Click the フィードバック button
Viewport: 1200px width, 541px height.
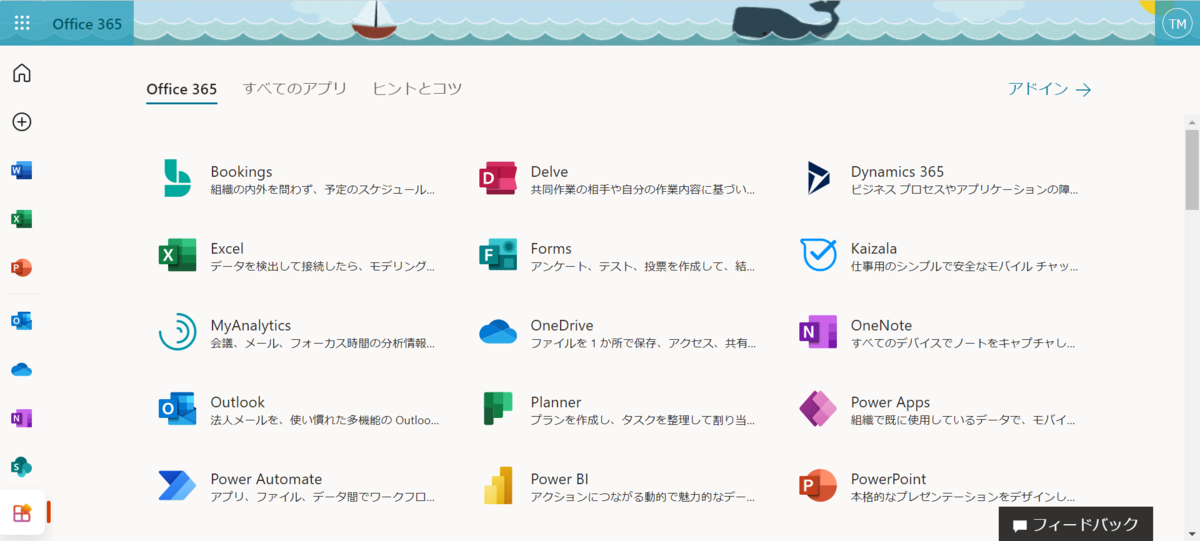(x=1075, y=524)
